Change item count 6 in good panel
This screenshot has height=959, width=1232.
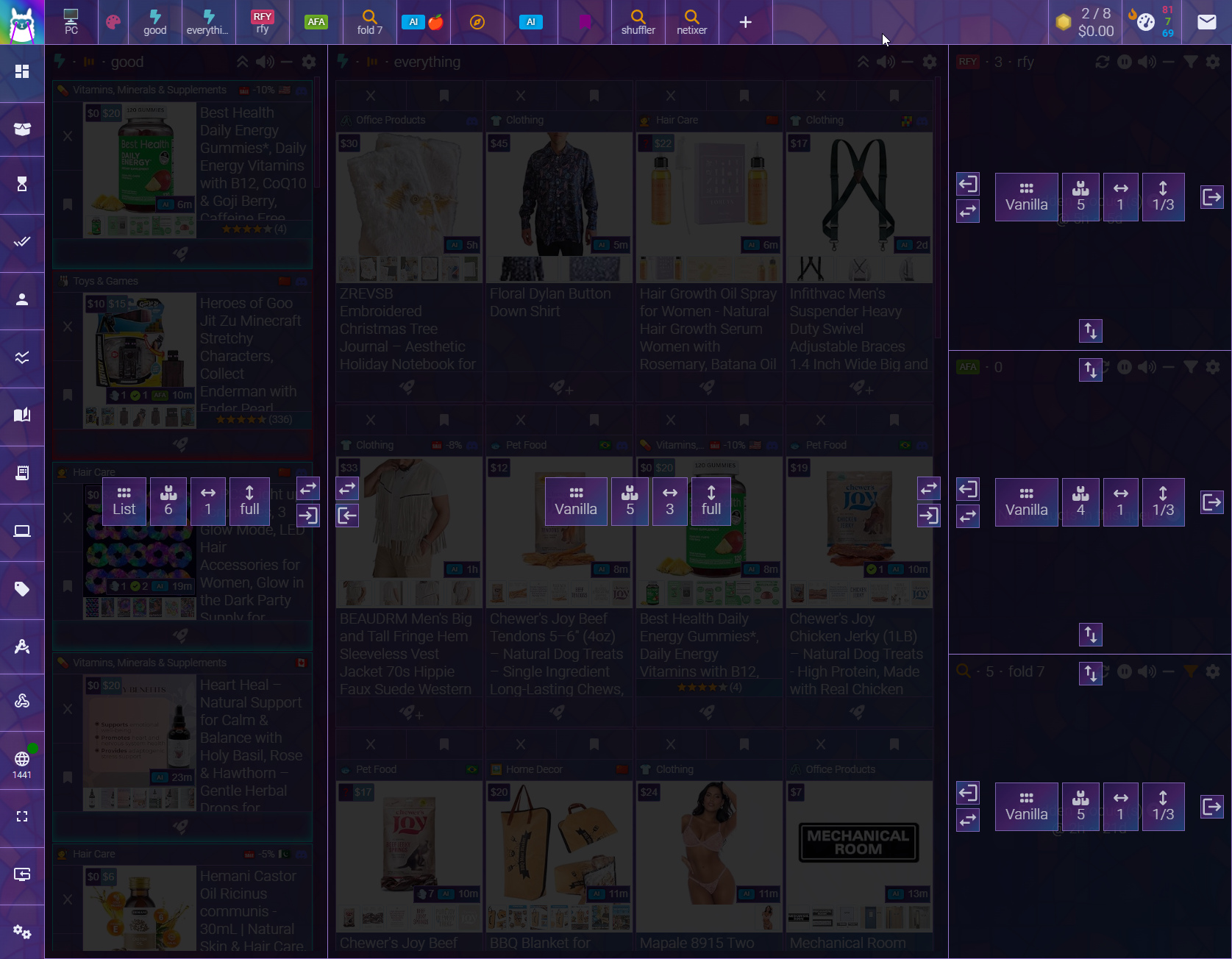pyautogui.click(x=168, y=502)
